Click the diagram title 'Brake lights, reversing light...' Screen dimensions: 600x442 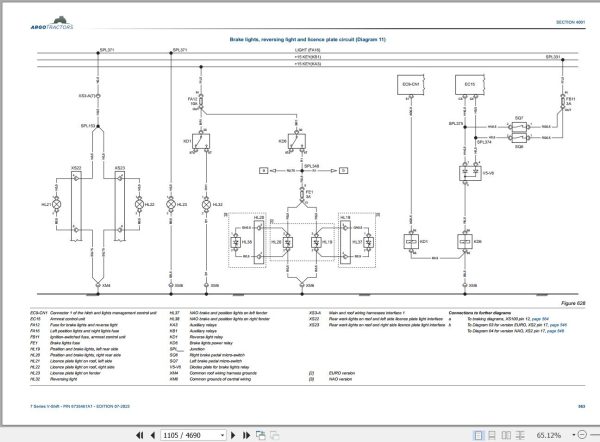pyautogui.click(x=308, y=39)
